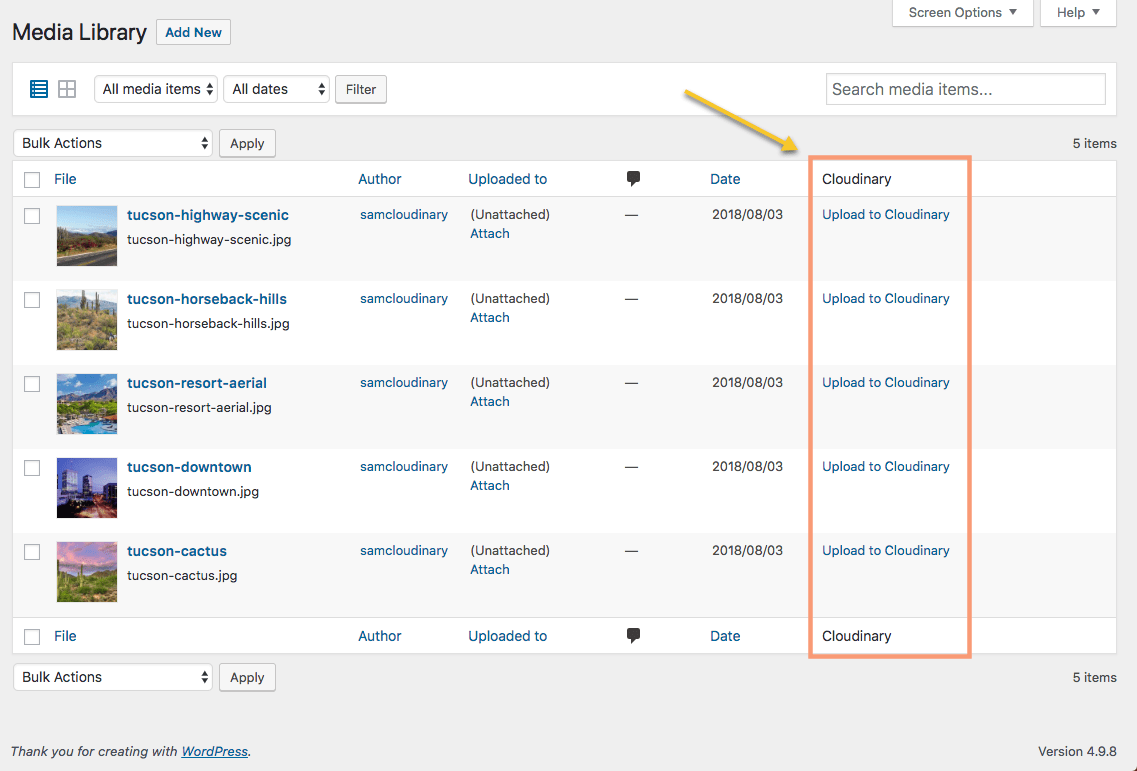
Task: Click the Add New button
Action: click(193, 32)
